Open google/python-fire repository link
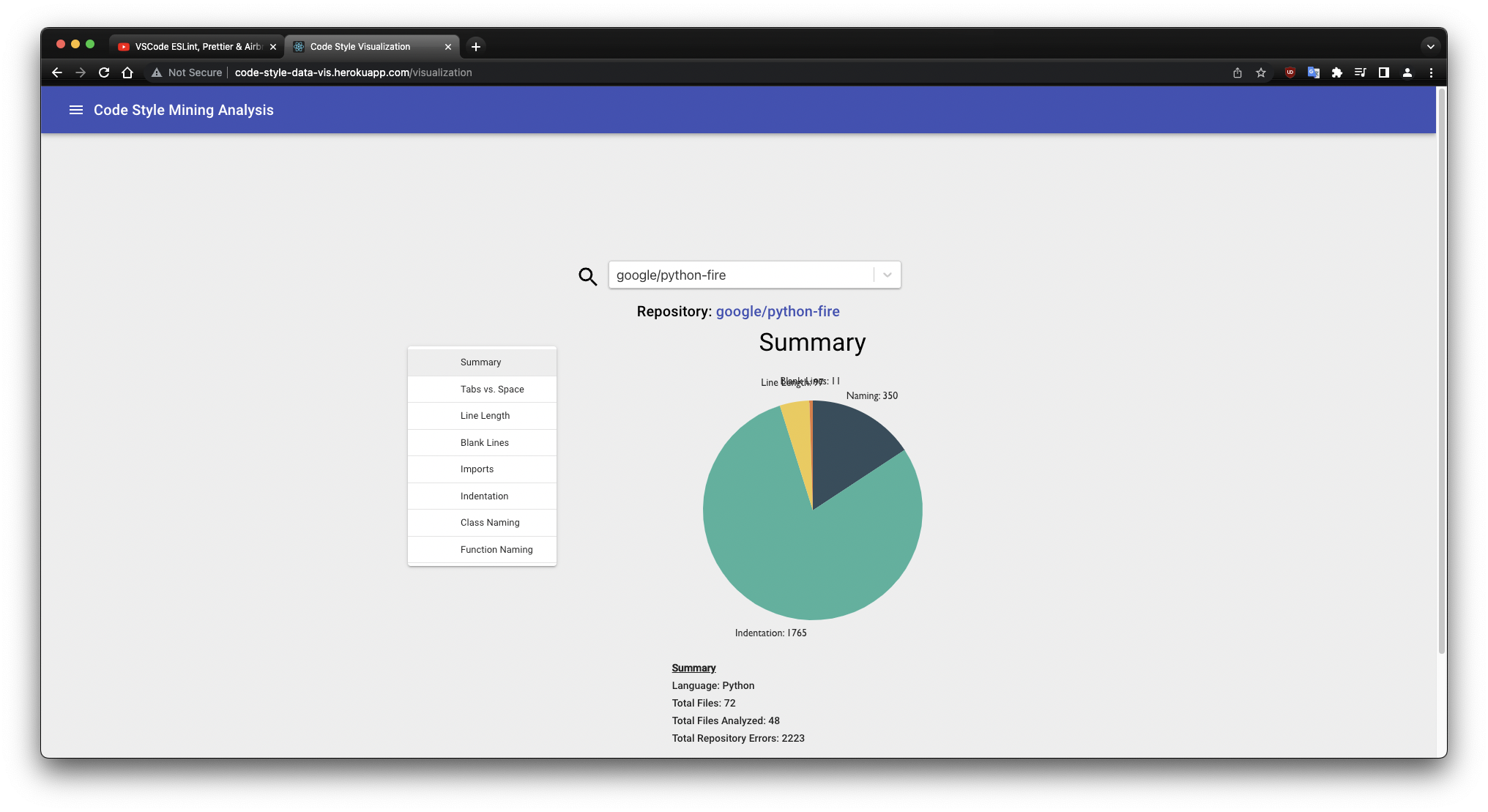 coord(777,311)
